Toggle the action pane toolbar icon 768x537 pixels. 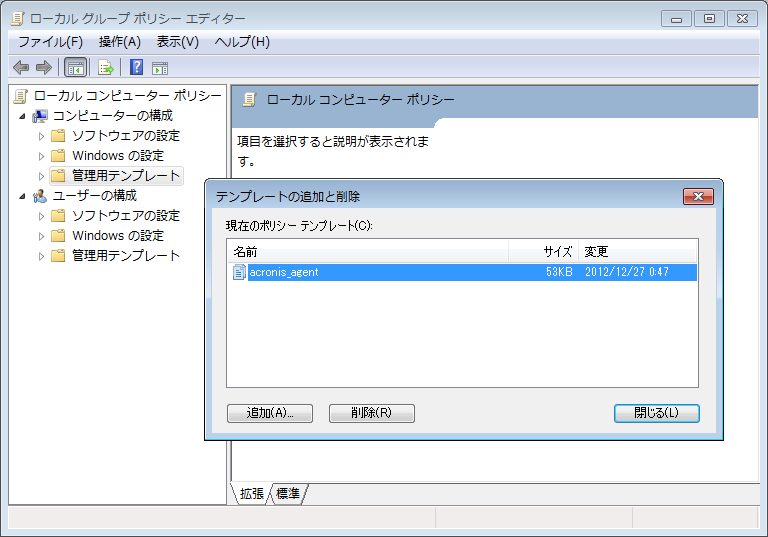pyautogui.click(x=160, y=68)
